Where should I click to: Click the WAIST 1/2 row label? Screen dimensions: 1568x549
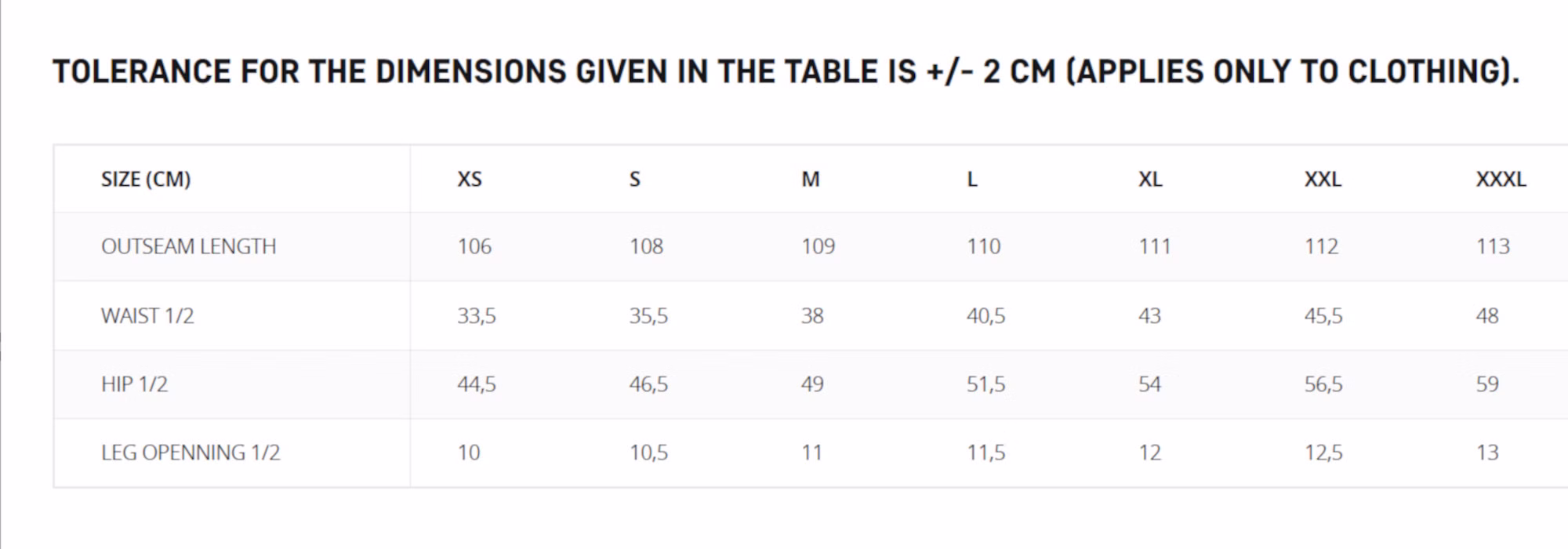147,316
